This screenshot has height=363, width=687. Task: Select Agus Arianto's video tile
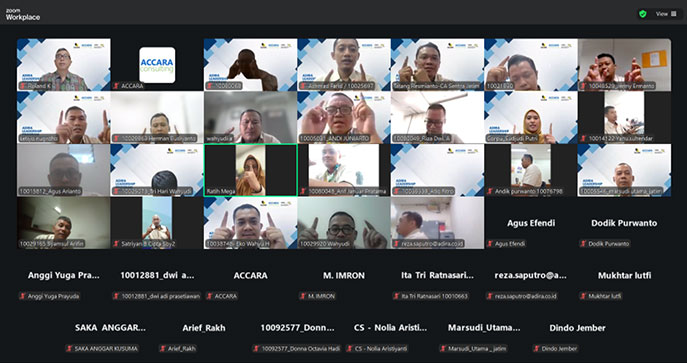point(64,170)
